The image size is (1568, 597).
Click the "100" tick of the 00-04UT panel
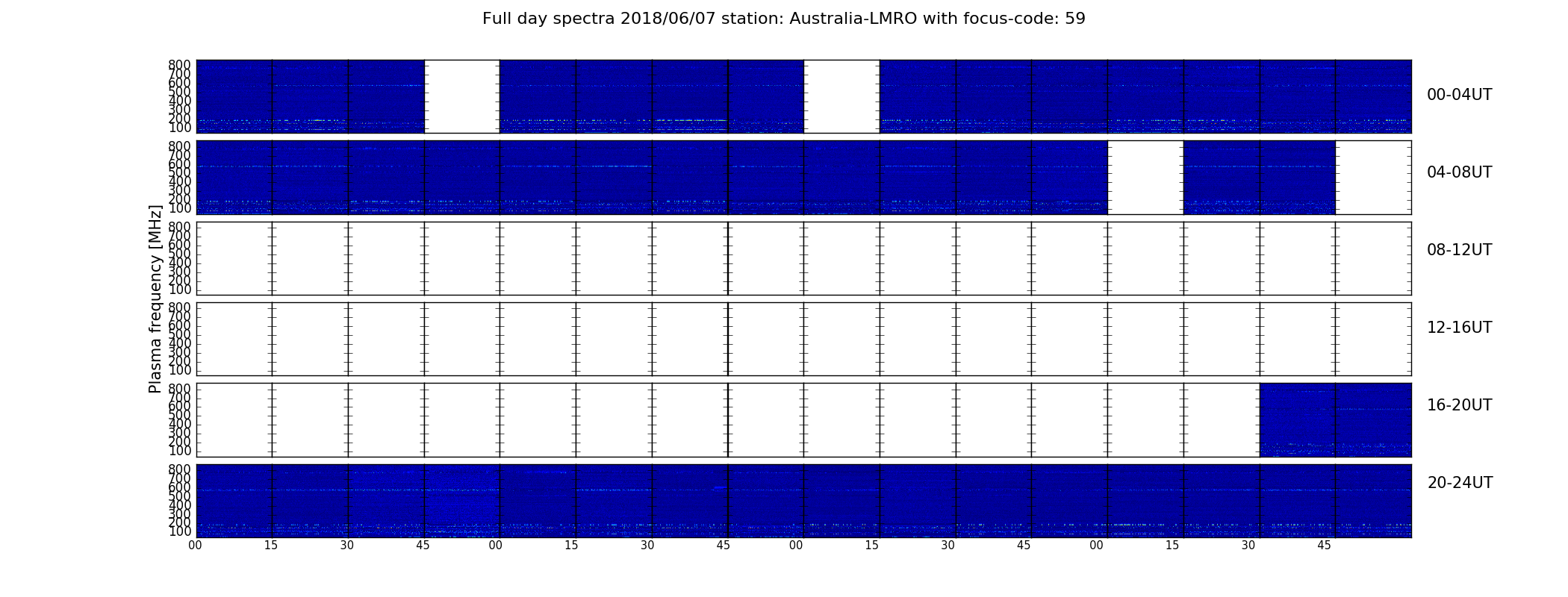179,128
